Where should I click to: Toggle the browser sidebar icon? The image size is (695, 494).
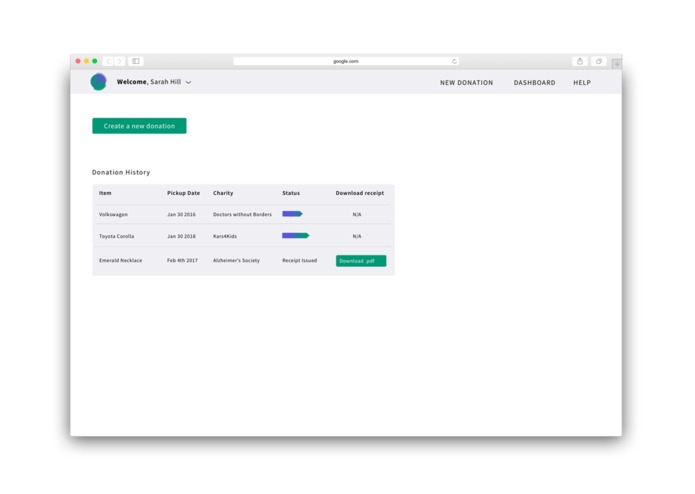click(136, 61)
